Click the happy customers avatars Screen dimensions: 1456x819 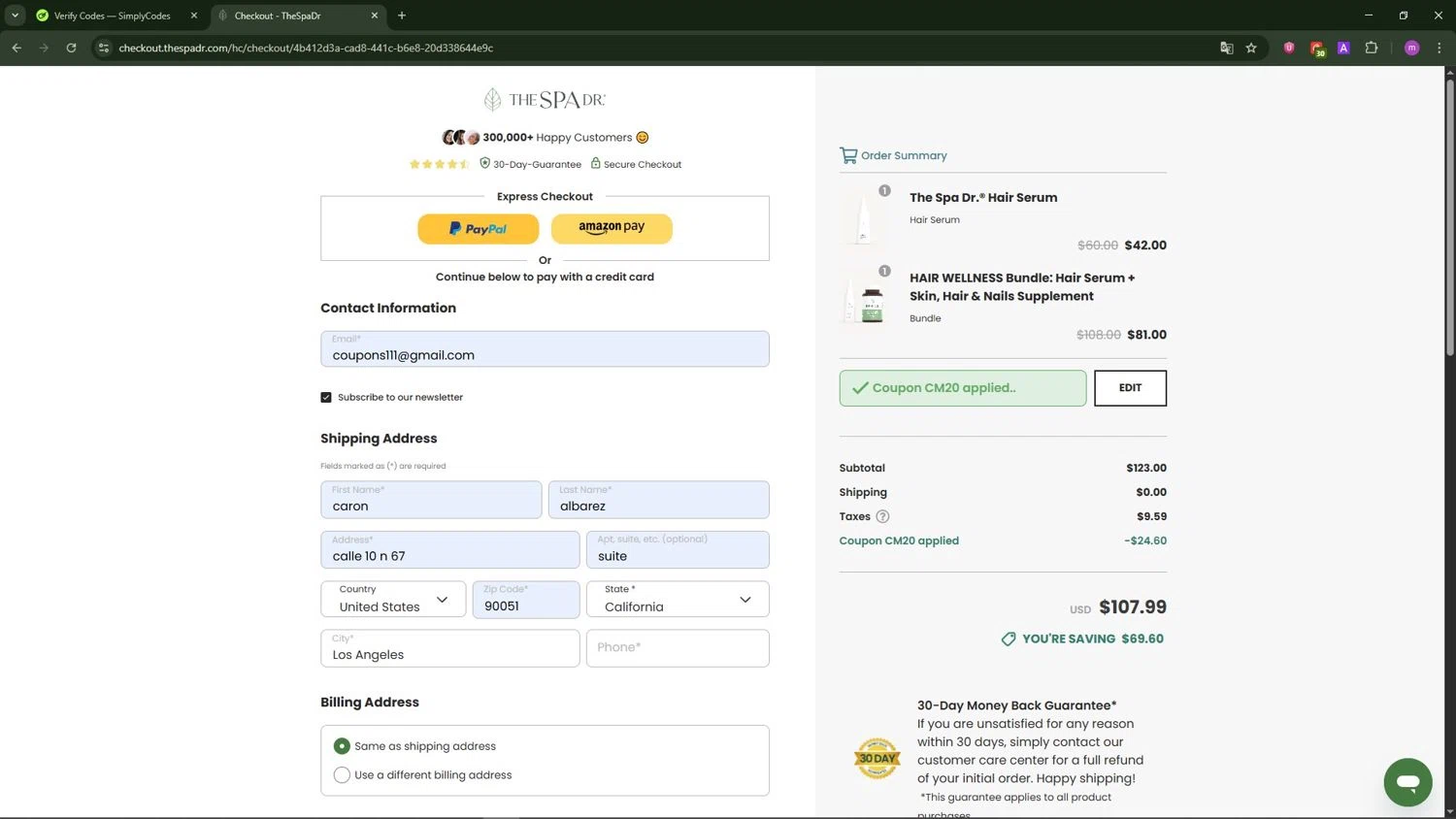[461, 138]
